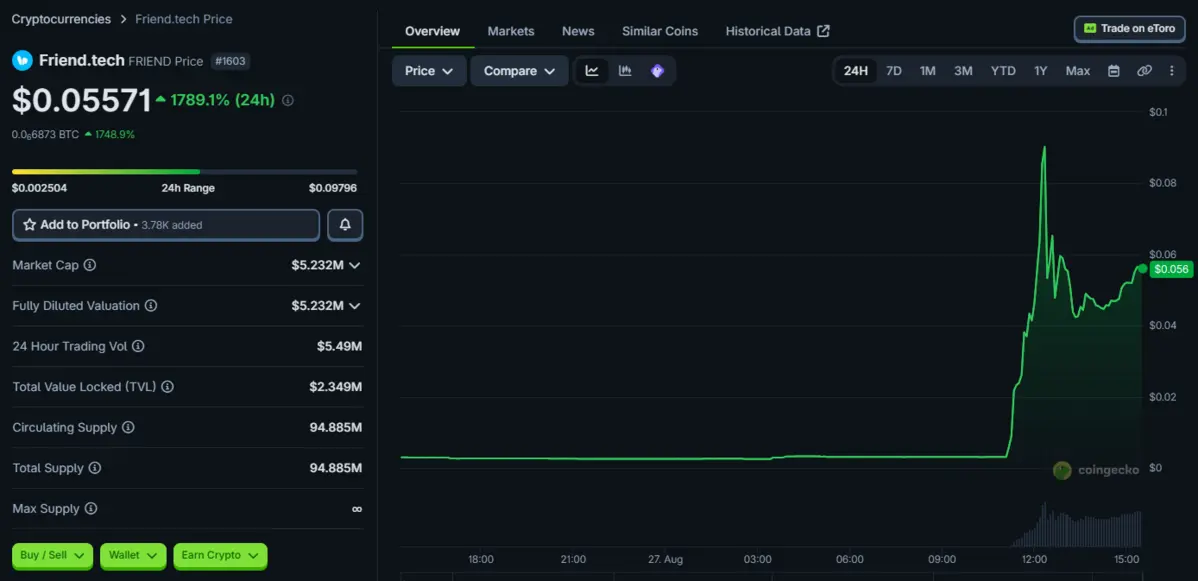Click external link icon beside Historical Data
This screenshot has width=1198, height=581.
pos(823,31)
